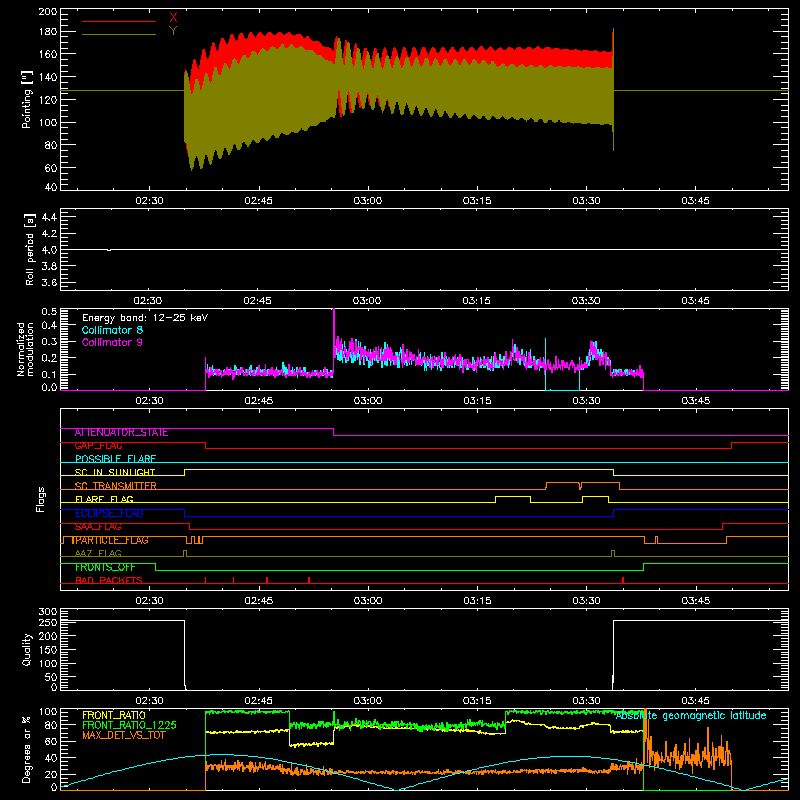The width and height of the screenshot is (800, 800).
Task: Click the yellow FRONT_RATIO legend entry
Action: 114,715
